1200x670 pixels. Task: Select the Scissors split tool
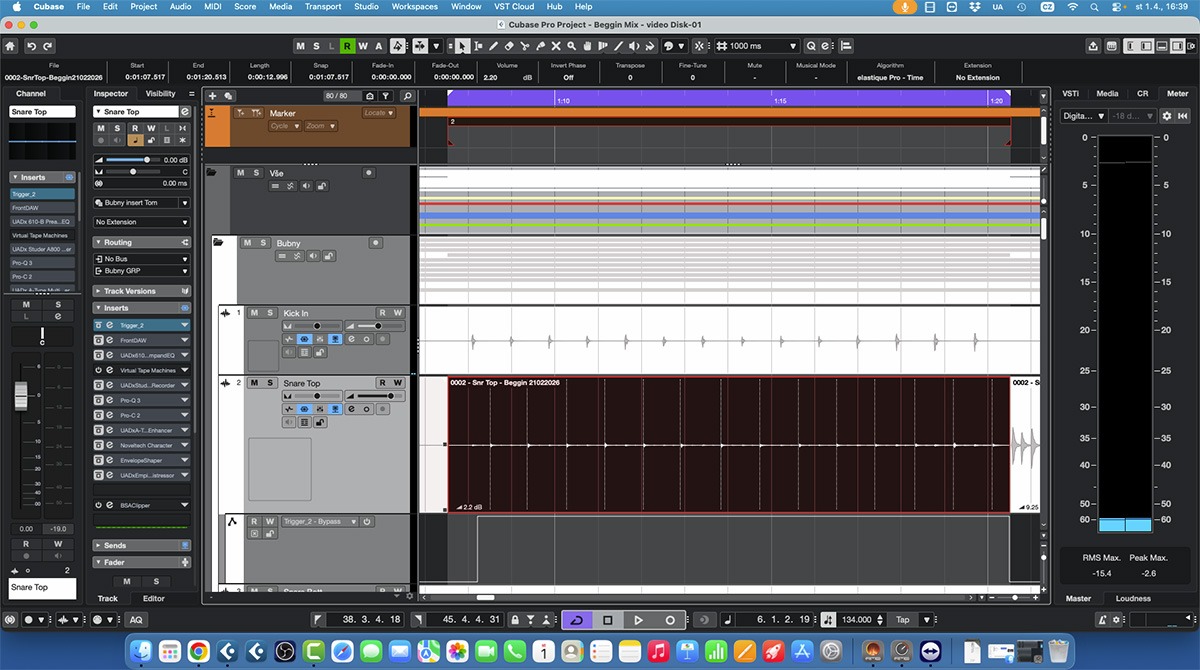[525, 46]
